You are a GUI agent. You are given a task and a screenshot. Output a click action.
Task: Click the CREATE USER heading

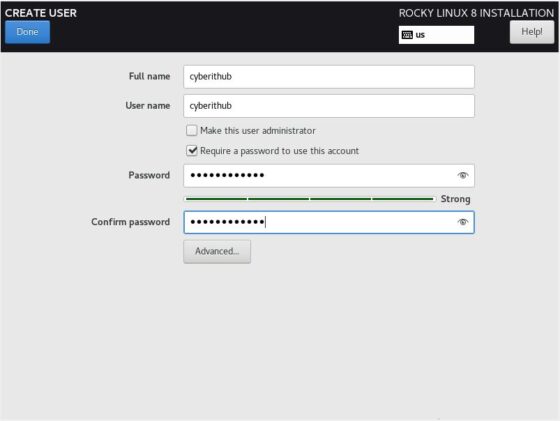click(41, 13)
